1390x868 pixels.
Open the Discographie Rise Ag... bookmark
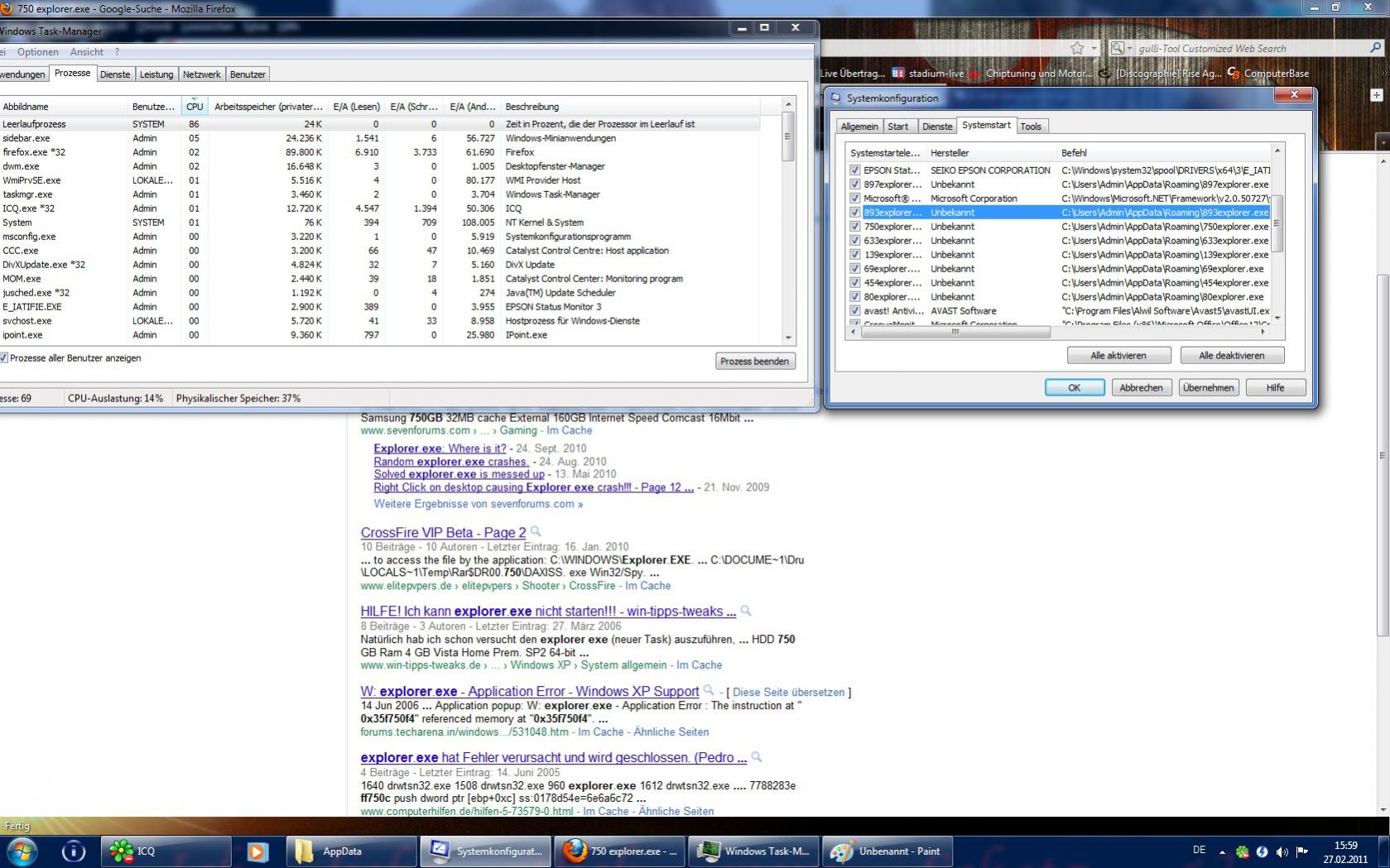click(x=1161, y=74)
